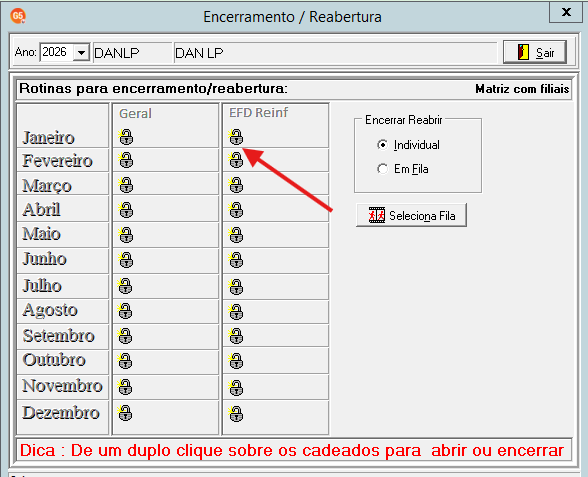The height and width of the screenshot is (477, 588).
Task: Click the Geral padlock for Julho
Action: point(125,286)
